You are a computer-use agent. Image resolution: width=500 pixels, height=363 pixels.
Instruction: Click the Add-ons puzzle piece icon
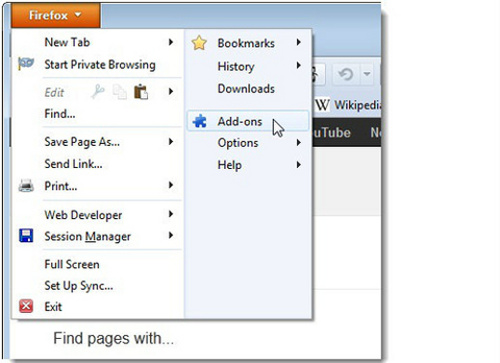click(x=200, y=121)
